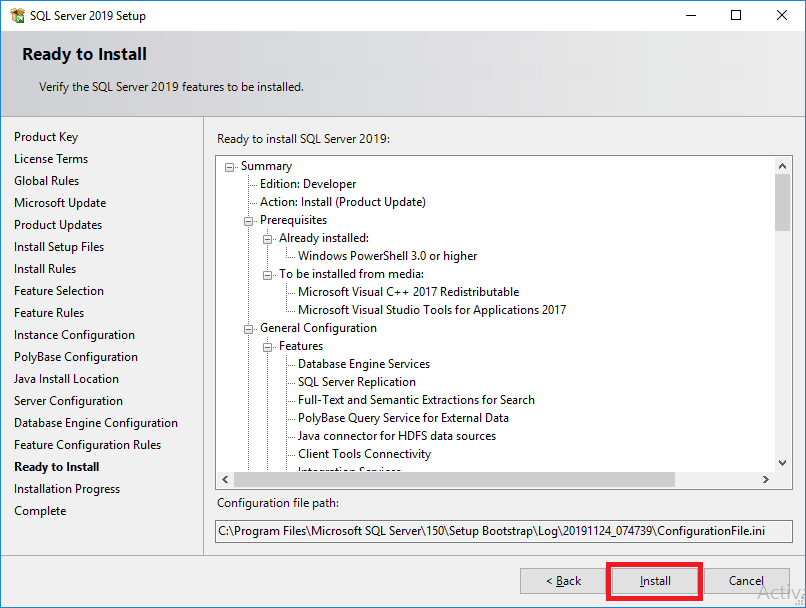This screenshot has height=608, width=806.
Task: Select the Product Key step
Action: click(46, 137)
